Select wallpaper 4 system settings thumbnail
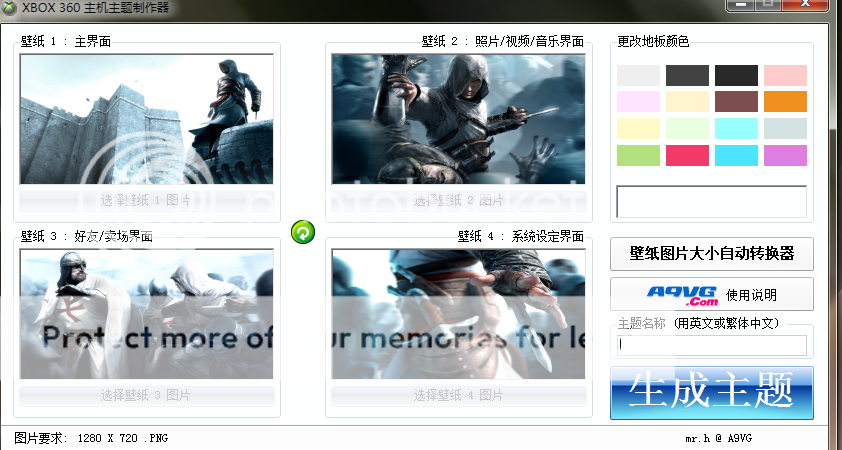Image resolution: width=842 pixels, height=450 pixels. click(459, 313)
